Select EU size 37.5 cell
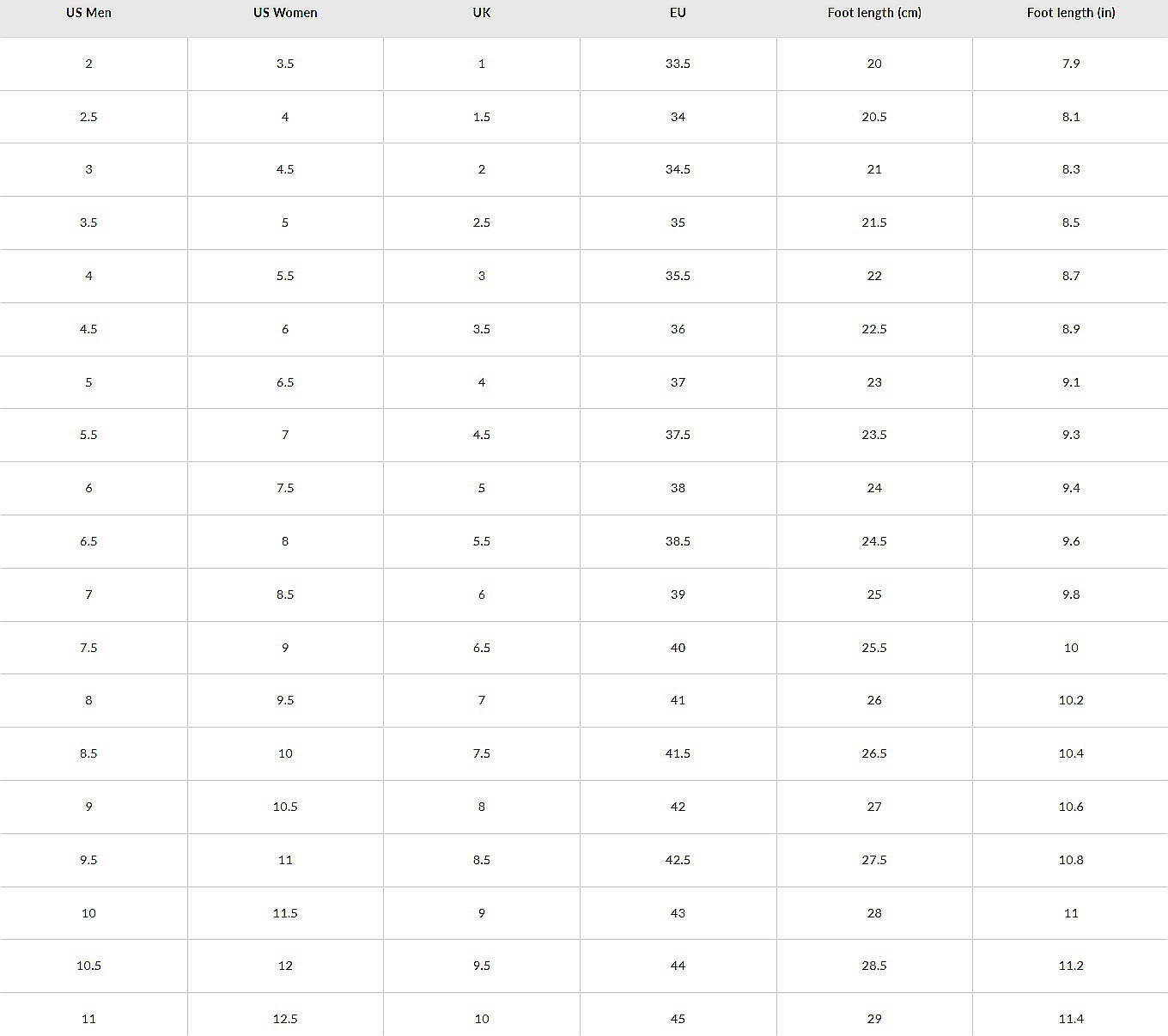Screen dimensions: 1168x1036 point(678,435)
